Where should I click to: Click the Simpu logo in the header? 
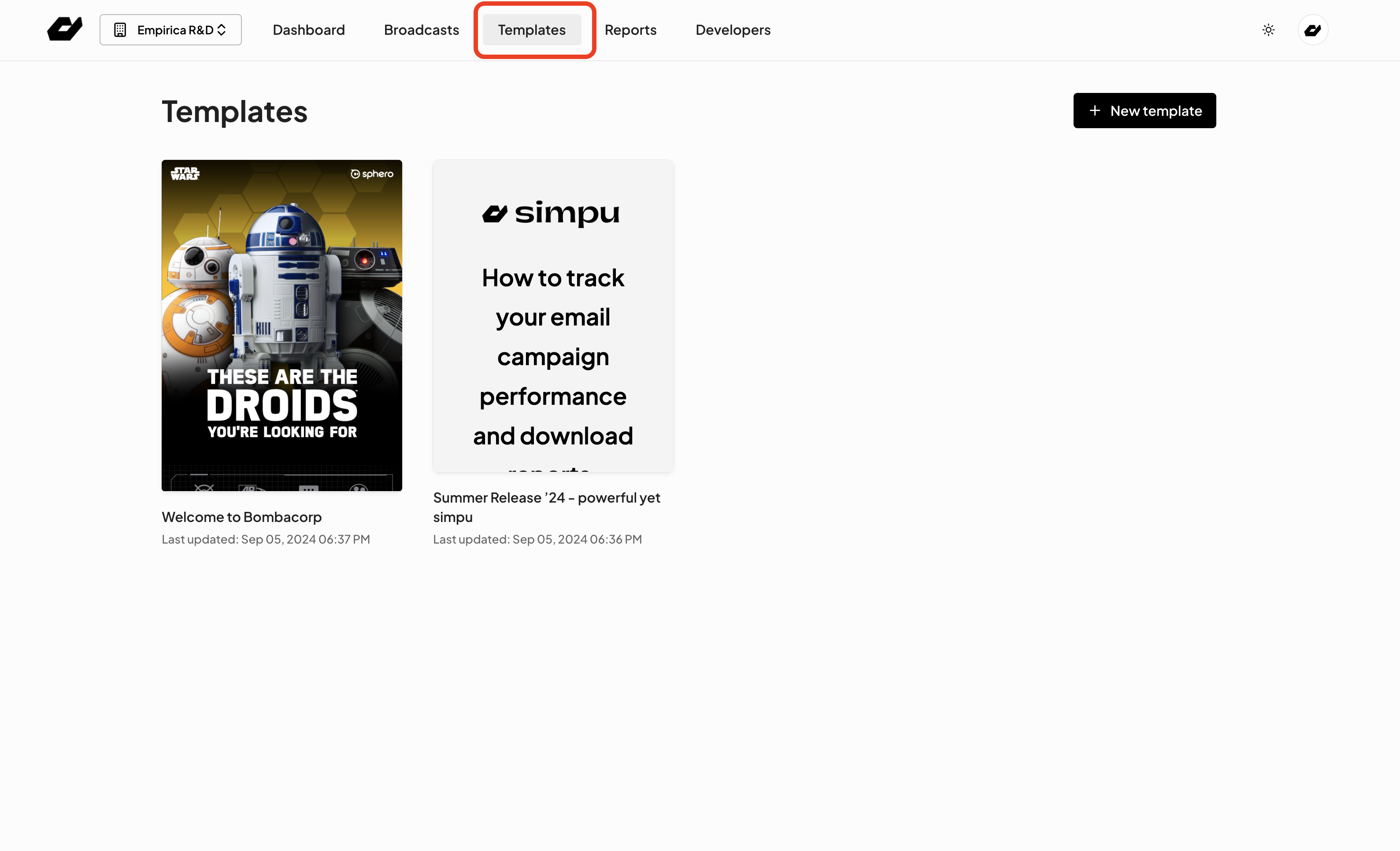65,30
